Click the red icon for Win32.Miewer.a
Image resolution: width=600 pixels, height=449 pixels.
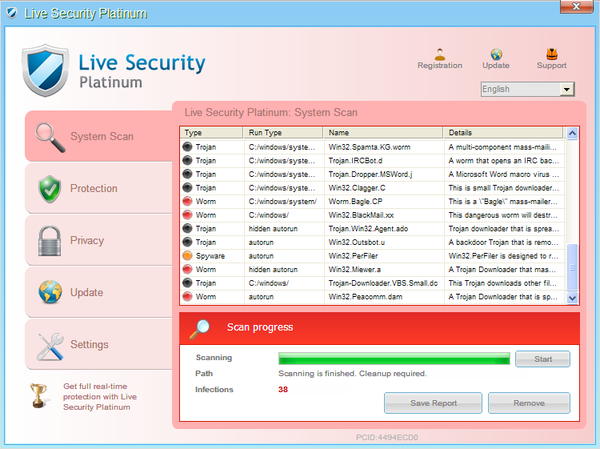pos(187,269)
